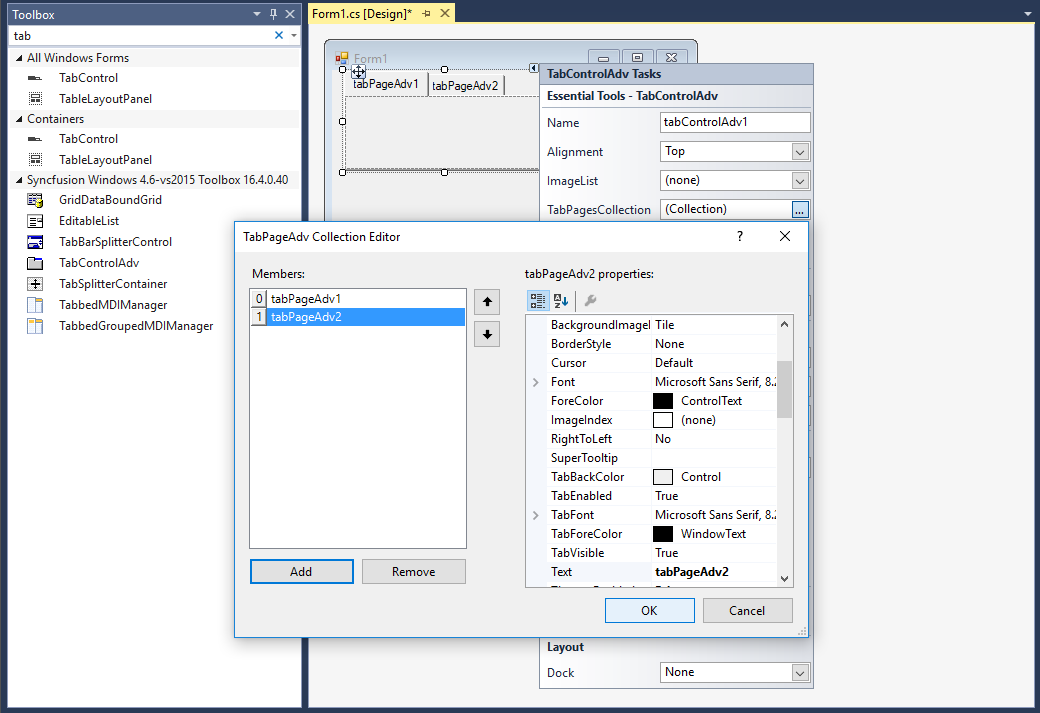Expand the Font property node
Viewport: 1040px width, 713px height.
point(536,382)
